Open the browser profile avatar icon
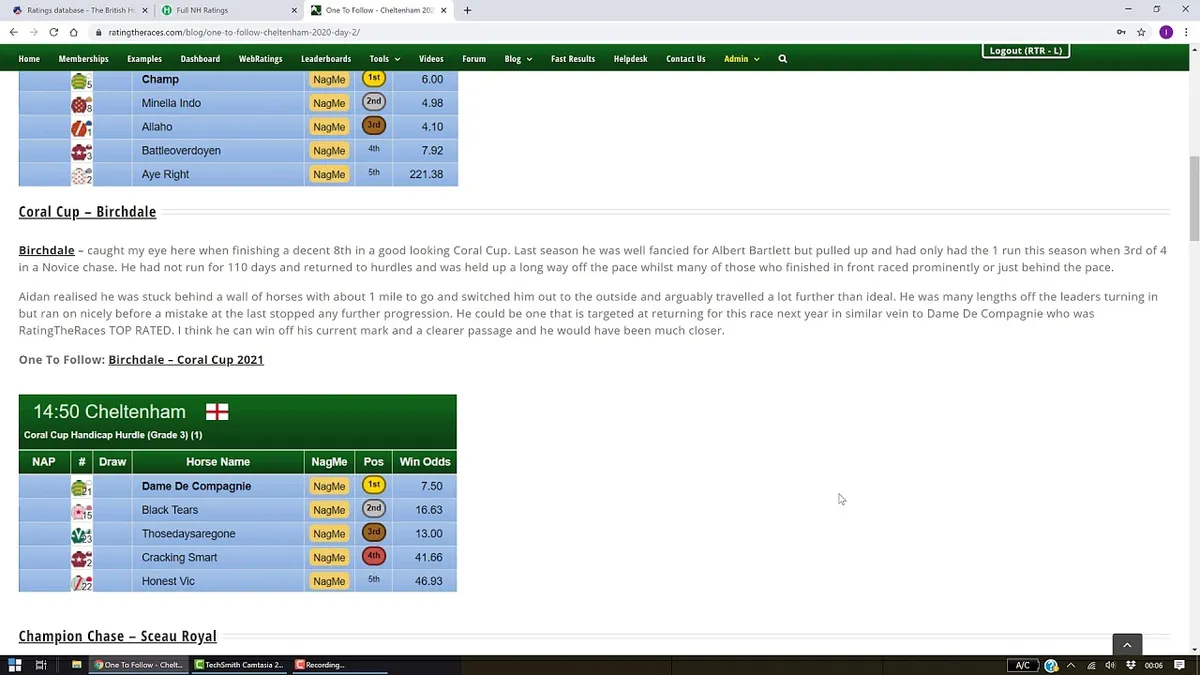The width and height of the screenshot is (1200, 675). [1166, 32]
